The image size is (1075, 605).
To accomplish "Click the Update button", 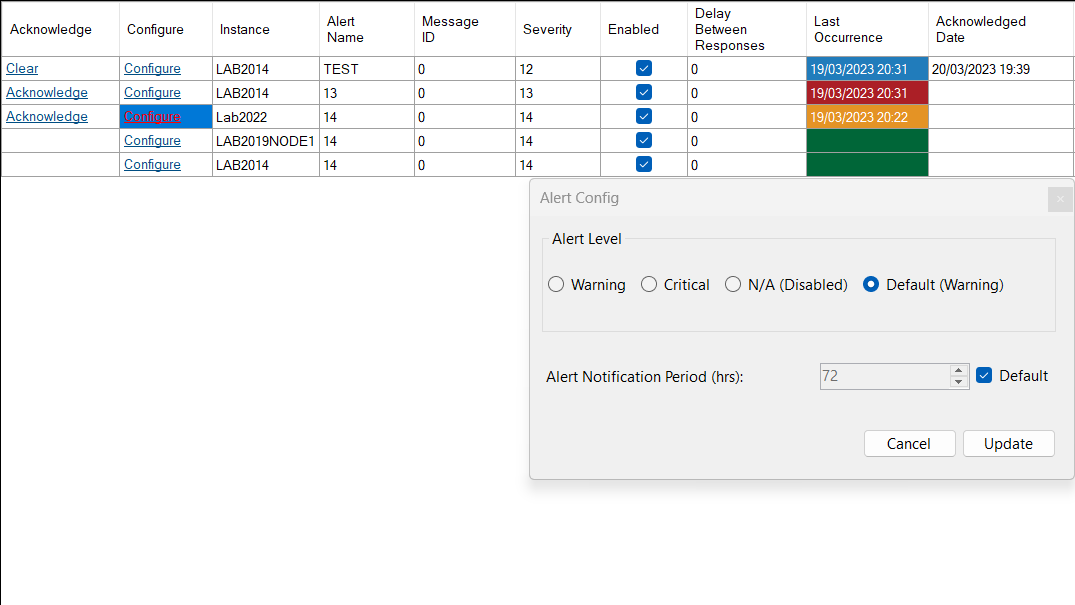I will (x=1008, y=443).
